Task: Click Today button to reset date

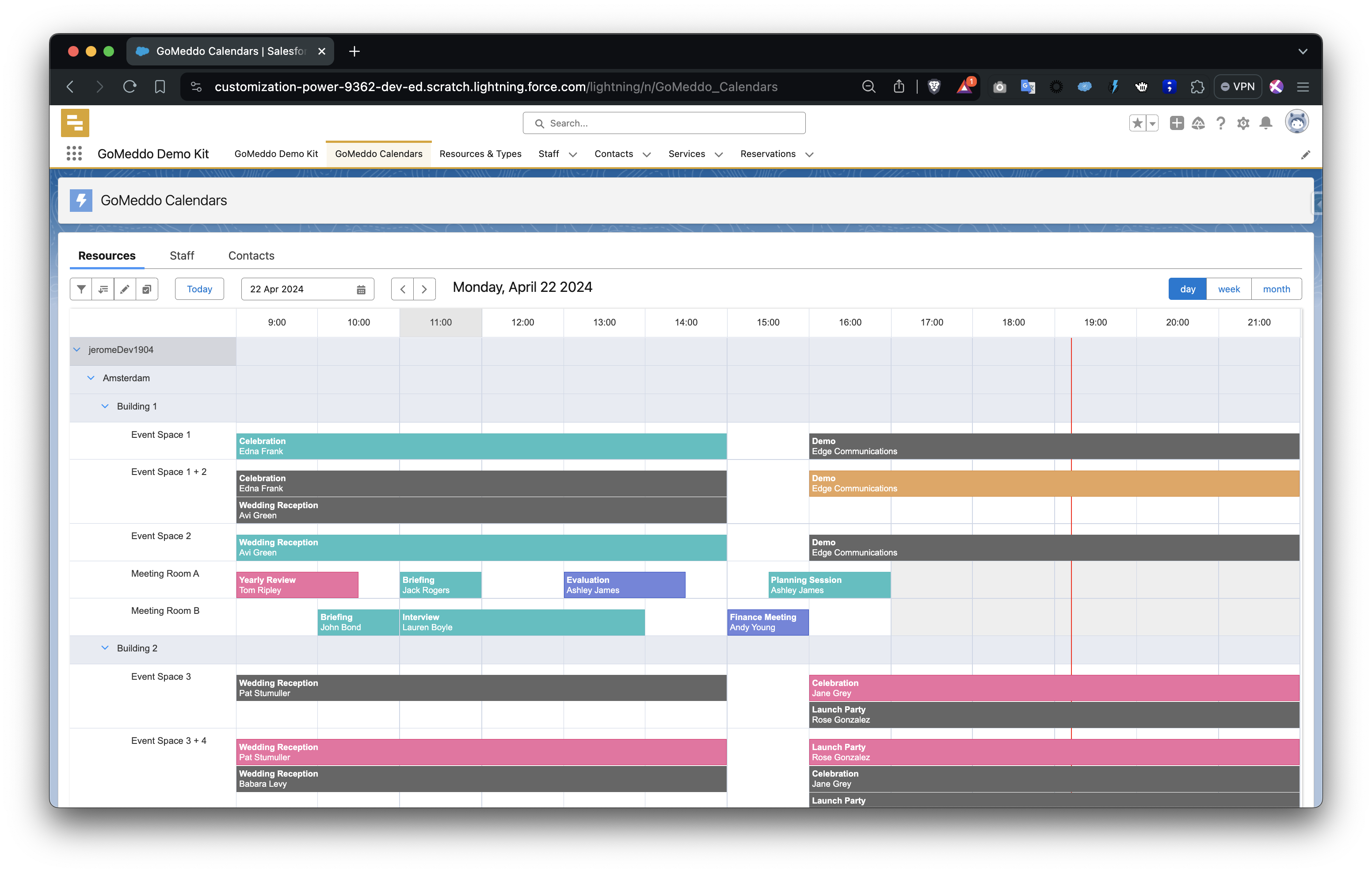Action: pyautogui.click(x=199, y=289)
